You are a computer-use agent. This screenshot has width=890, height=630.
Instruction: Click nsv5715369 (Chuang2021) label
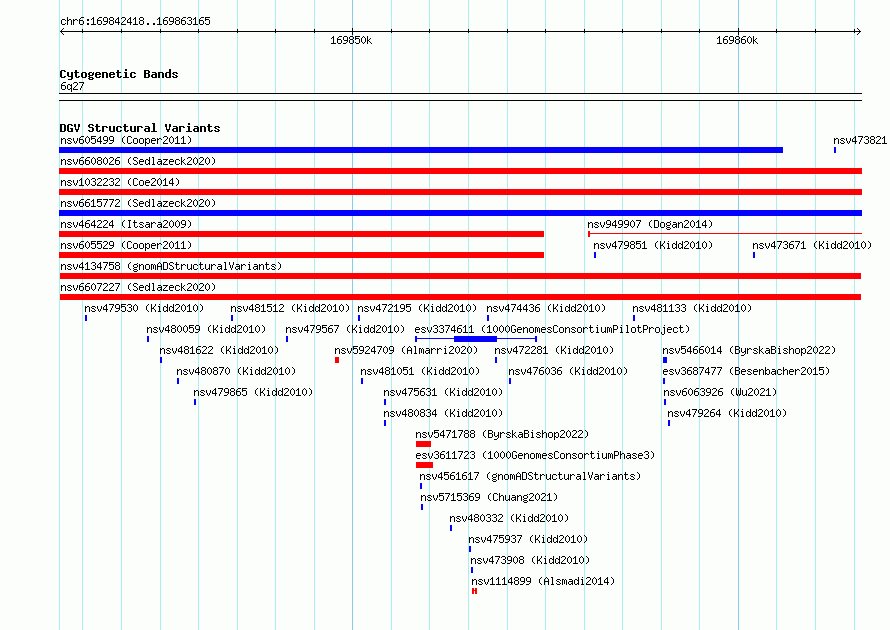coord(489,497)
